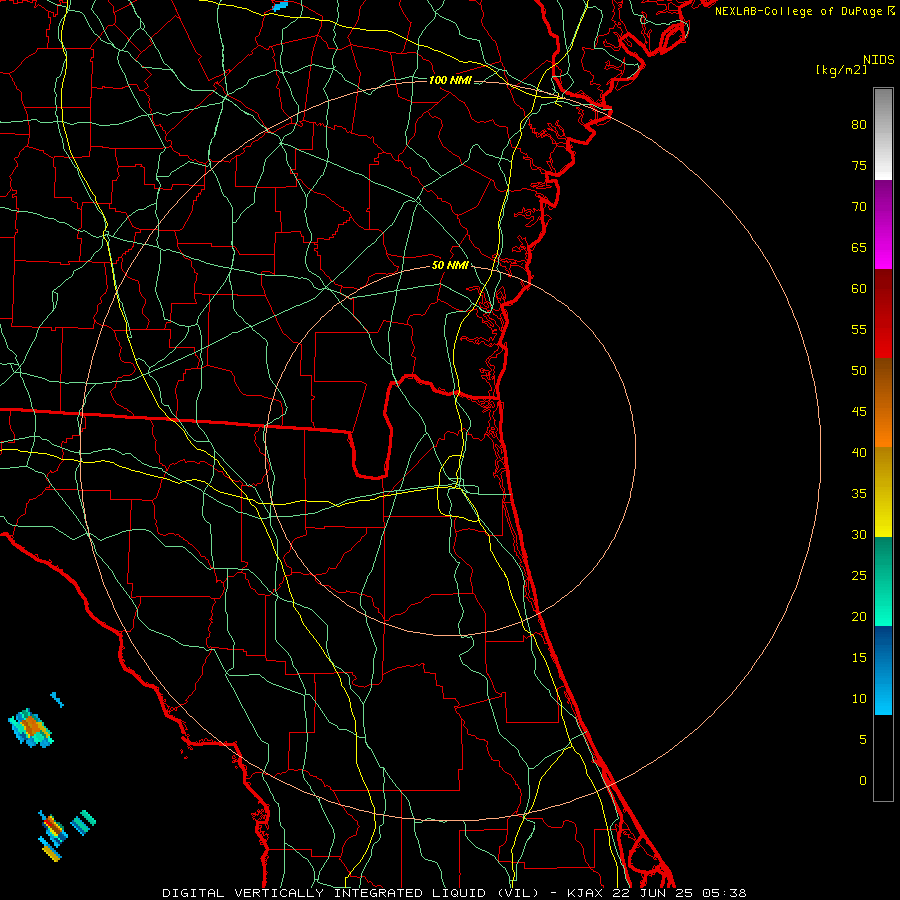Click the 0 value on the scale
This screenshot has height=900, width=900.
[x=863, y=781]
